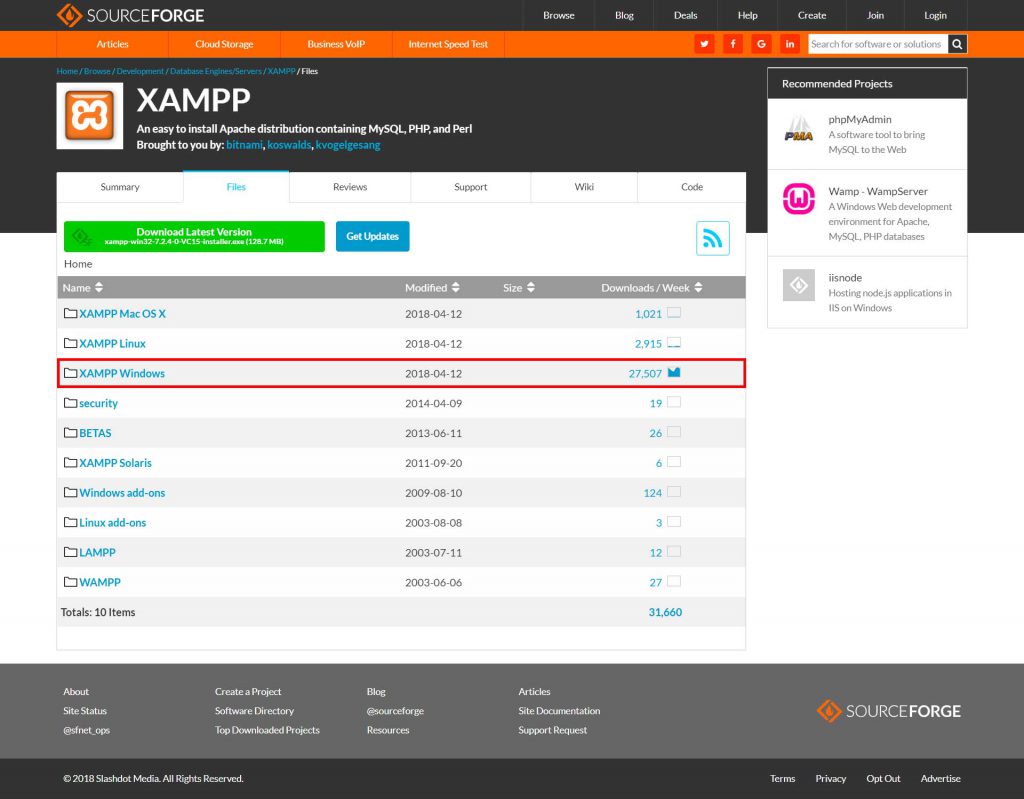Image resolution: width=1024 pixels, height=799 pixels.
Task: Click the phpMyAdmin project icon
Action: pyautogui.click(x=799, y=129)
